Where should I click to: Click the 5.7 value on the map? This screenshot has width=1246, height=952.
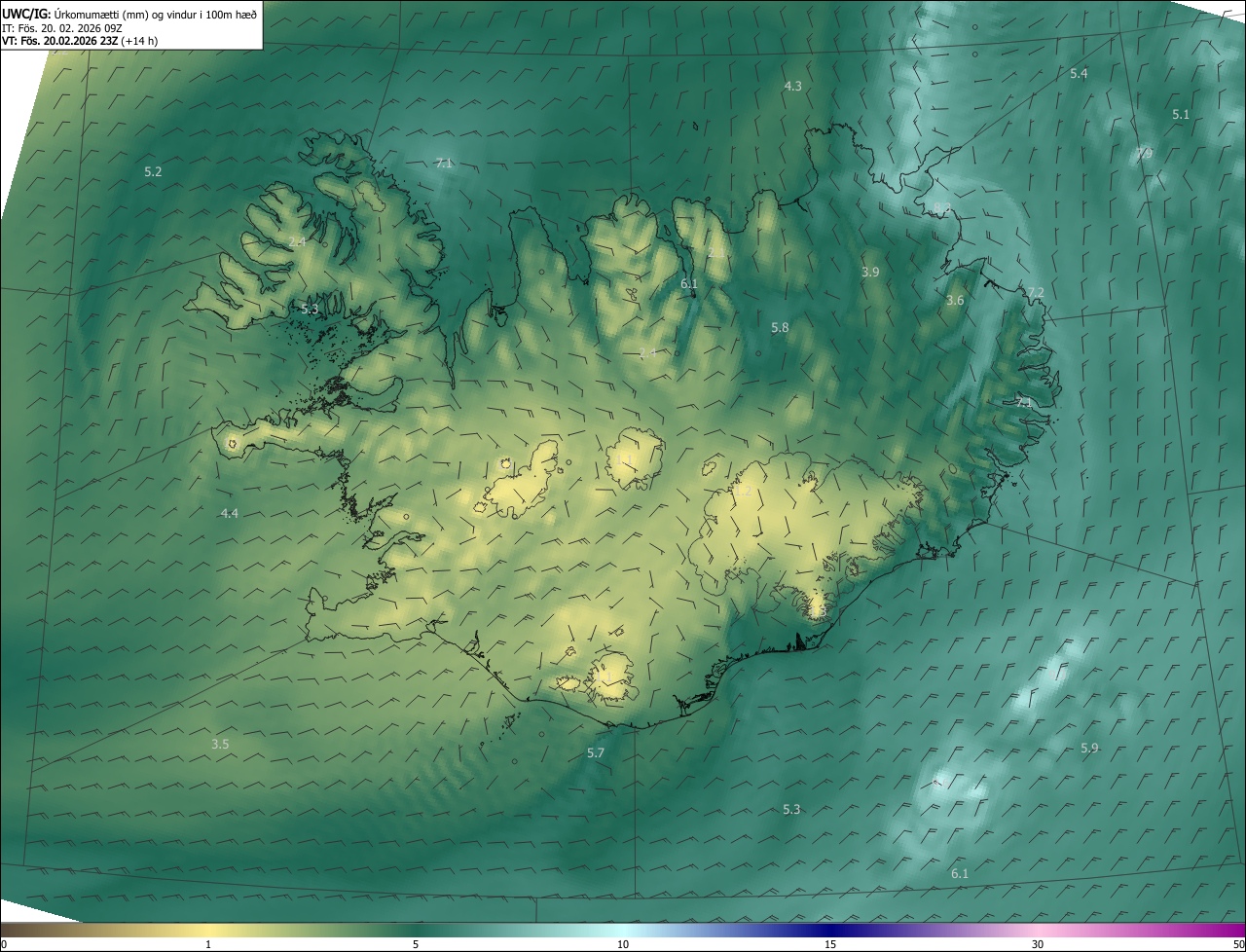[596, 753]
